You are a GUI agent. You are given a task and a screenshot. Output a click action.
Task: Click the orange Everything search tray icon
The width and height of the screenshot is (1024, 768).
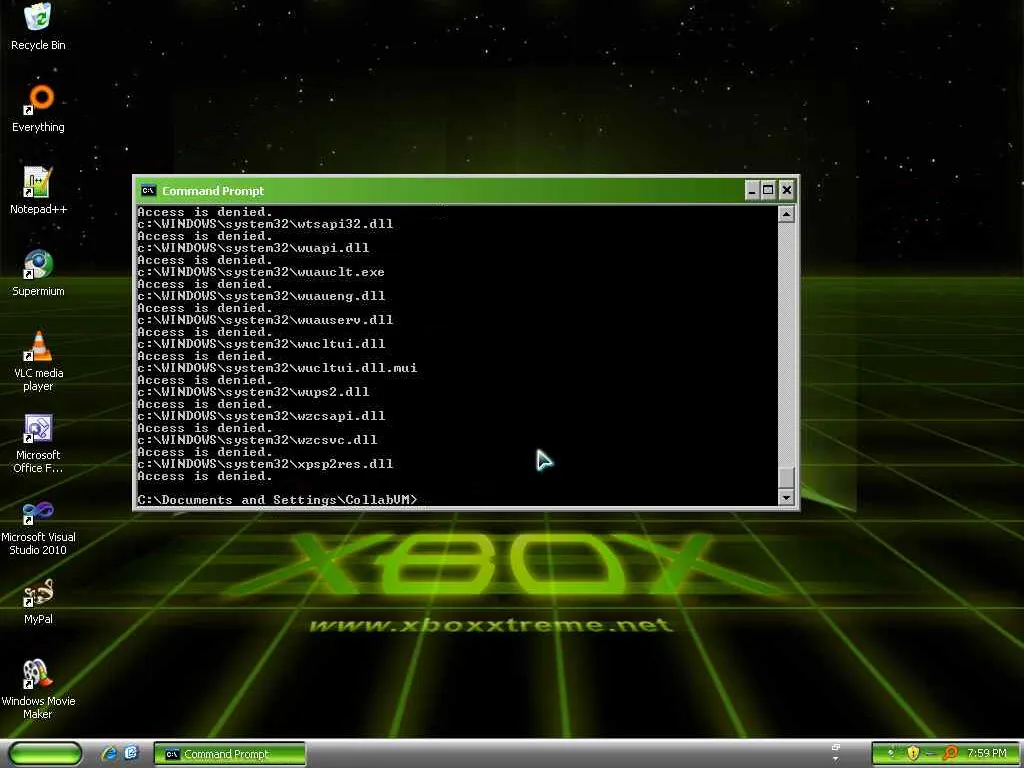tap(950, 754)
